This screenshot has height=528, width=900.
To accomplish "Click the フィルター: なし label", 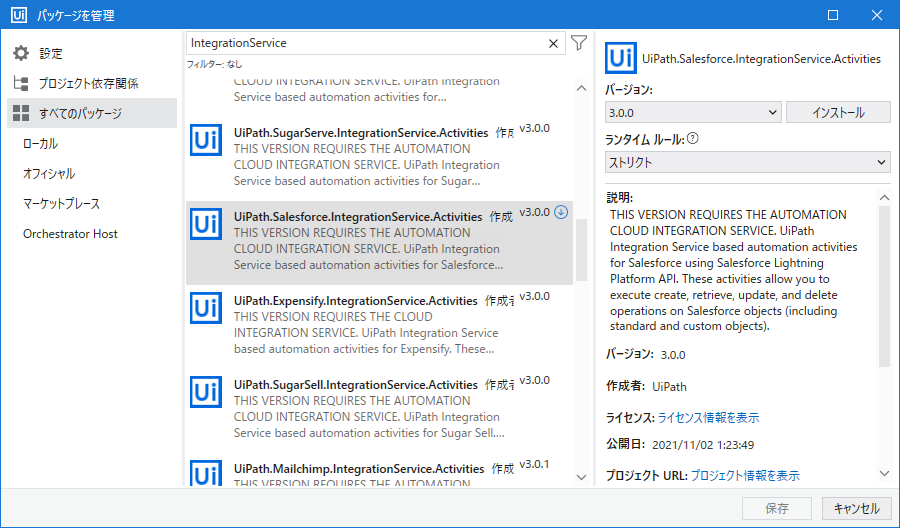I will [x=214, y=64].
